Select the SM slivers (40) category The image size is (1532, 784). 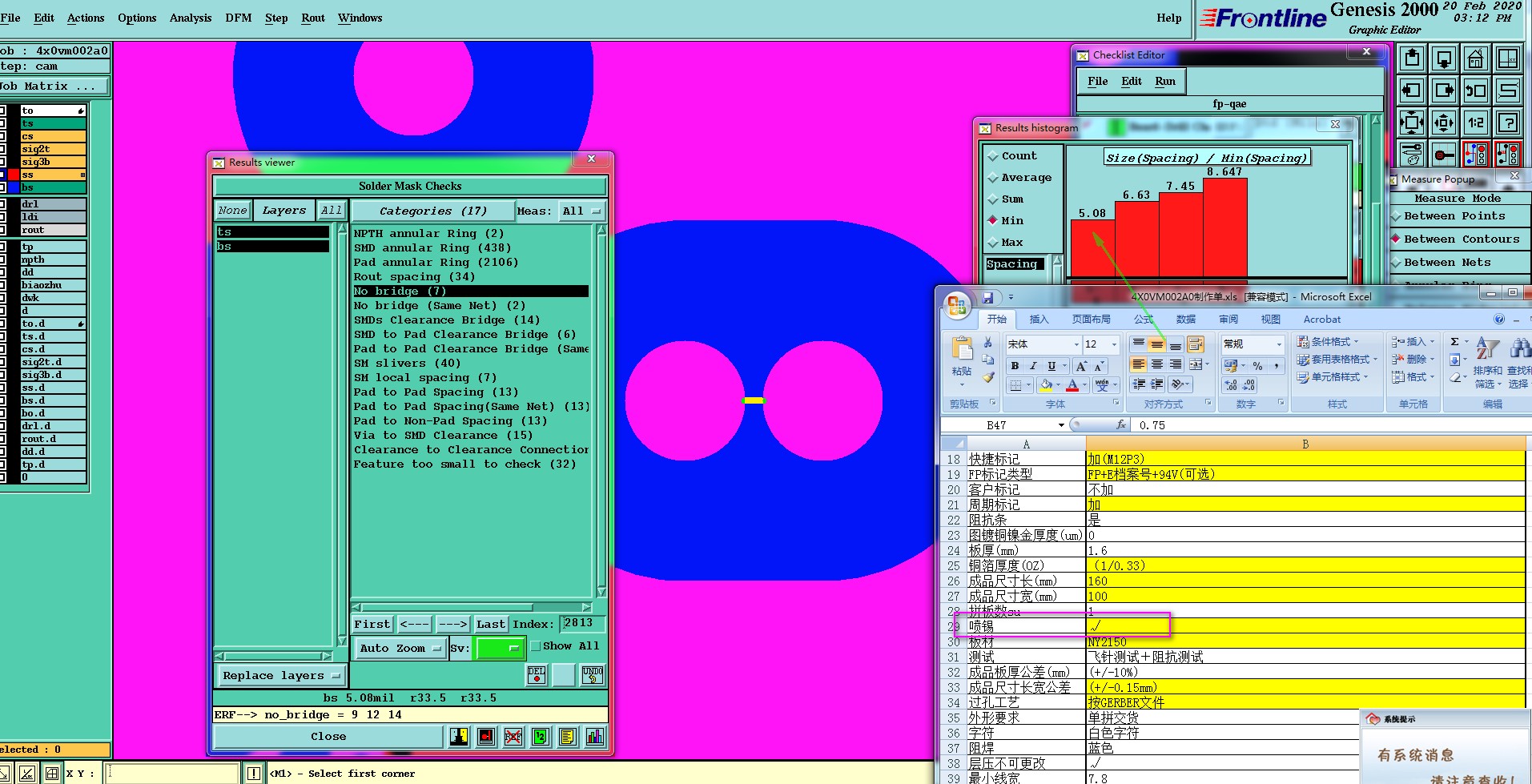pos(407,364)
